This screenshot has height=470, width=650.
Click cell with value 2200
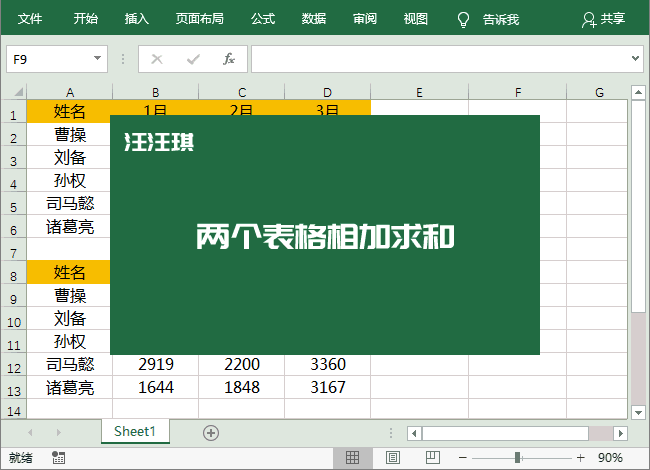click(242, 364)
